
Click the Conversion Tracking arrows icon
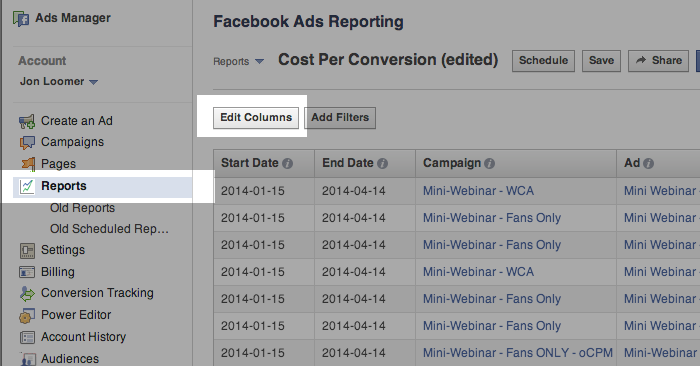click(x=27, y=294)
